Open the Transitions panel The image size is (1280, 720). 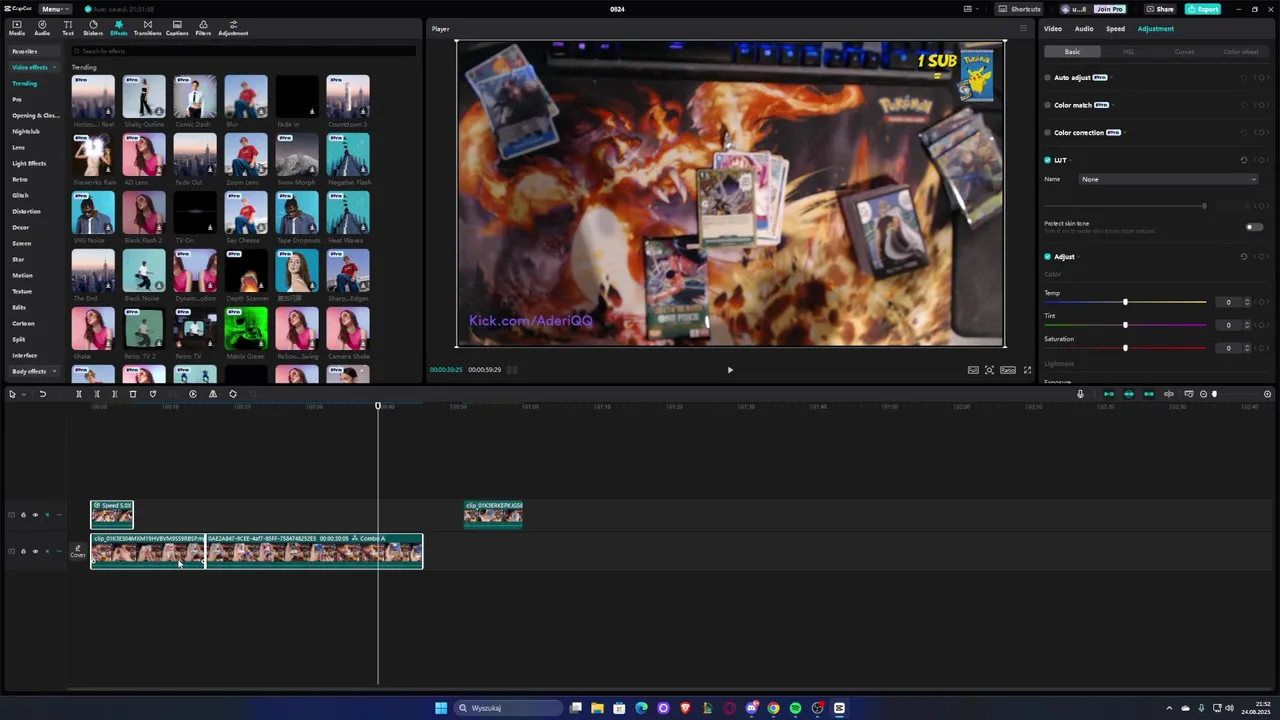click(x=148, y=28)
